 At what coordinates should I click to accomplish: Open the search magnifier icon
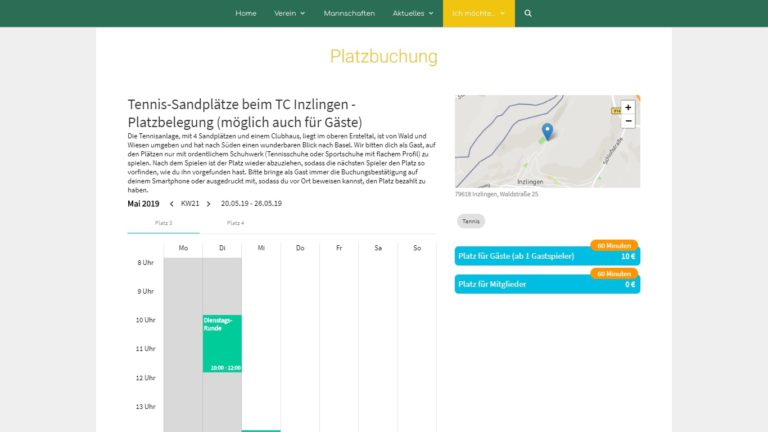point(528,13)
